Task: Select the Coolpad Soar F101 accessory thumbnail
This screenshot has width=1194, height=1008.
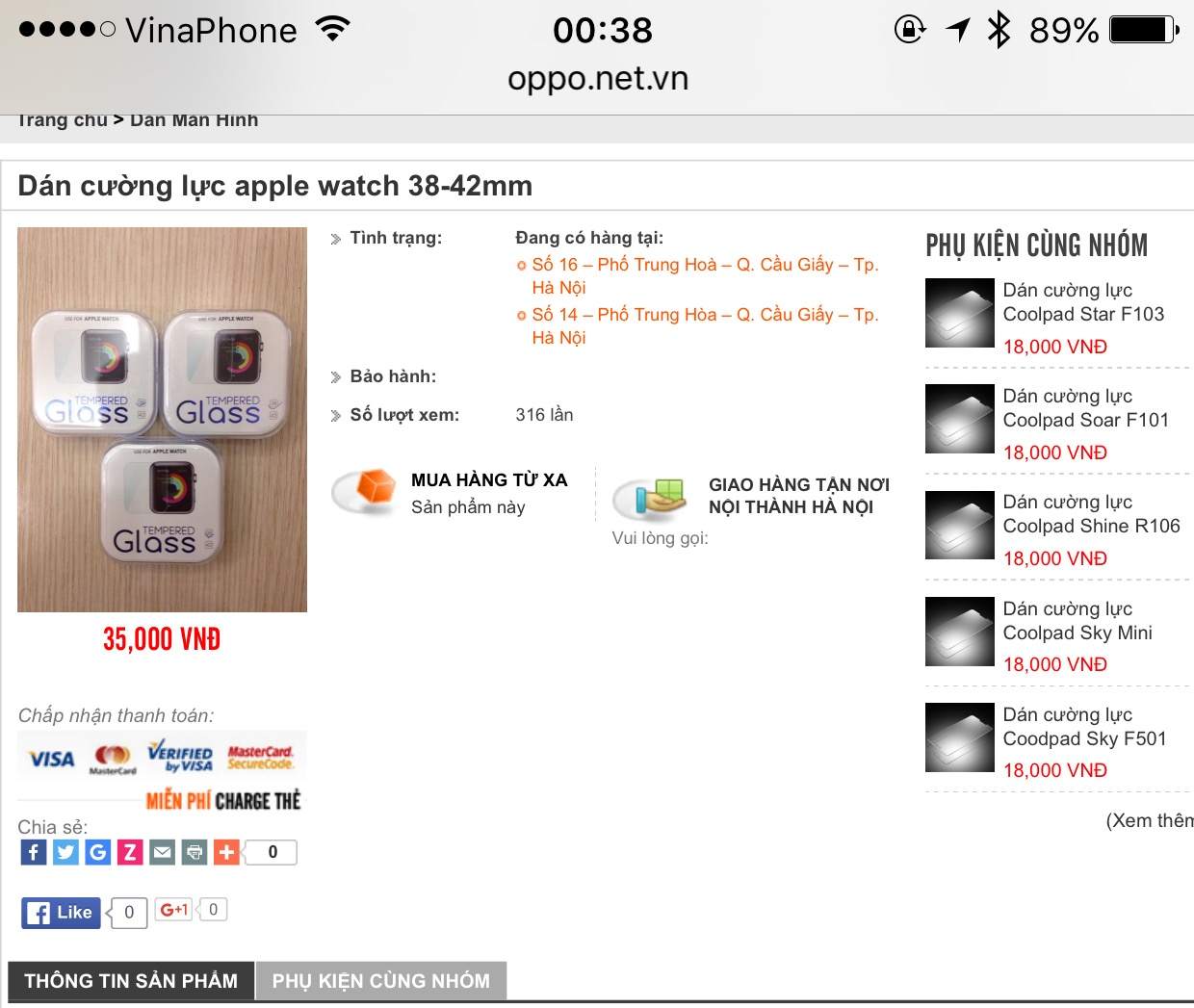Action: [x=959, y=419]
